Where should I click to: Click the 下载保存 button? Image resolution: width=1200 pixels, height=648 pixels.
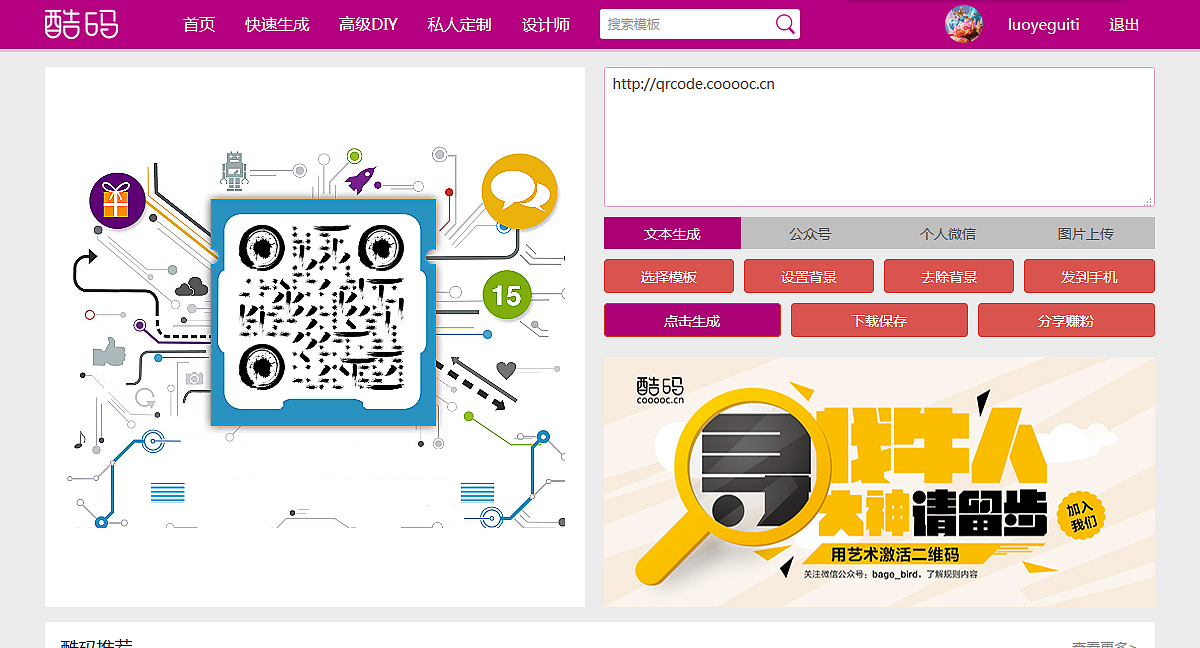point(879,320)
